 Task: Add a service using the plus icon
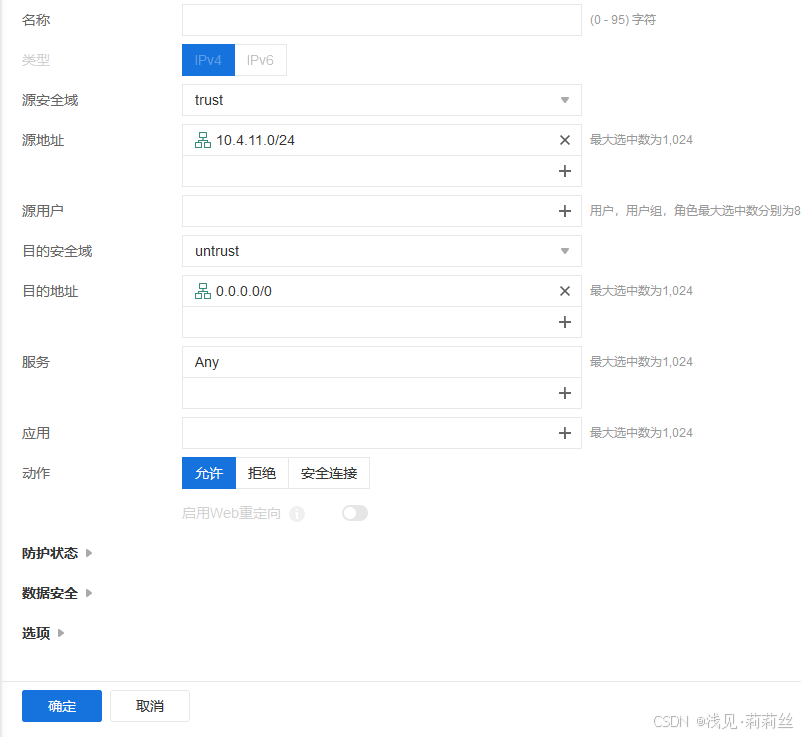tap(564, 393)
